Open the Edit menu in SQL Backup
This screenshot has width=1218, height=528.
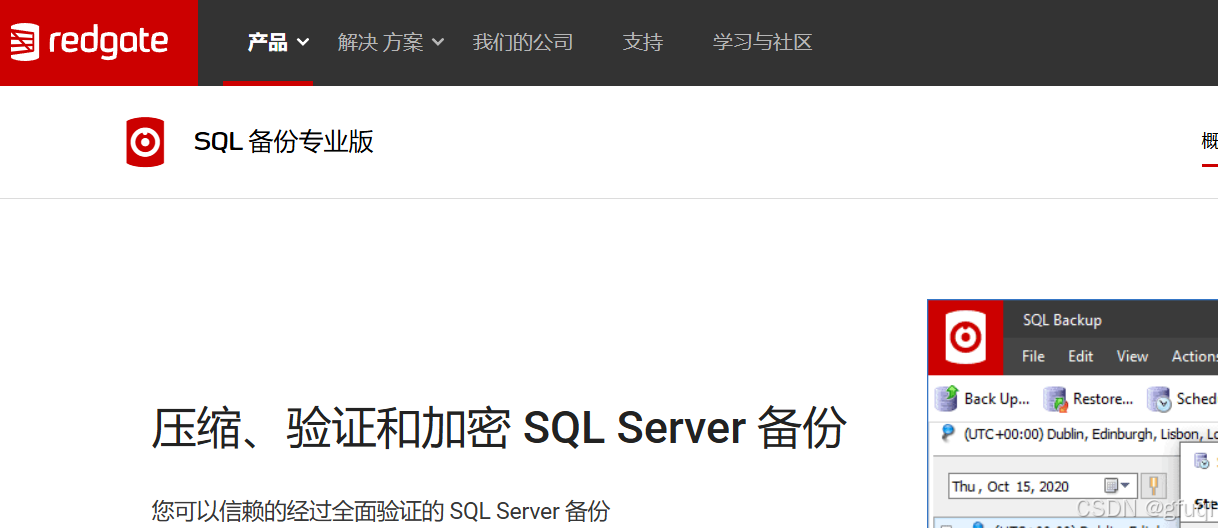click(x=1080, y=356)
